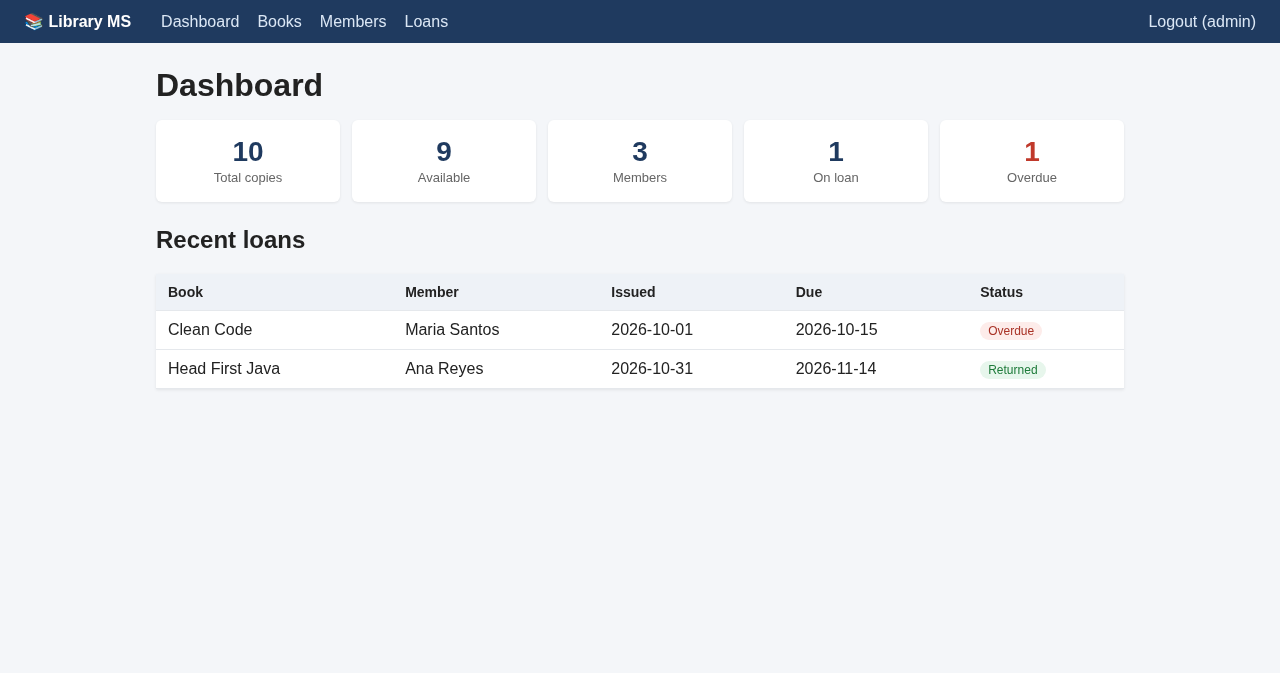This screenshot has height=673, width=1280.
Task: Click the On loan stat card
Action: click(x=836, y=161)
